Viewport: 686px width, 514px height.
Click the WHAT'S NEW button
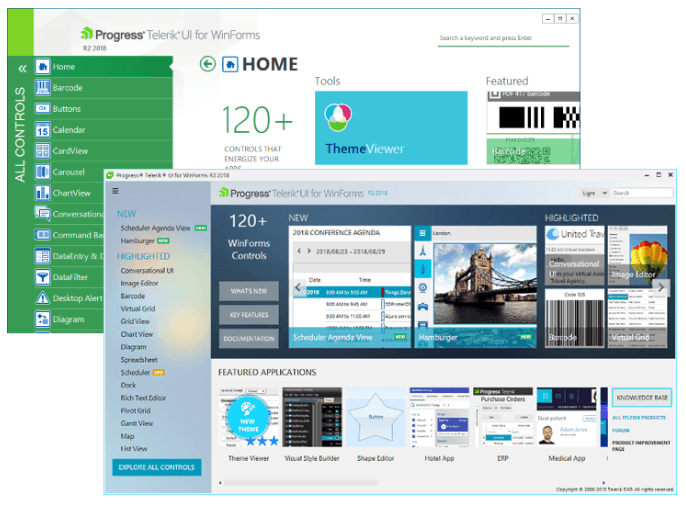pos(248,291)
